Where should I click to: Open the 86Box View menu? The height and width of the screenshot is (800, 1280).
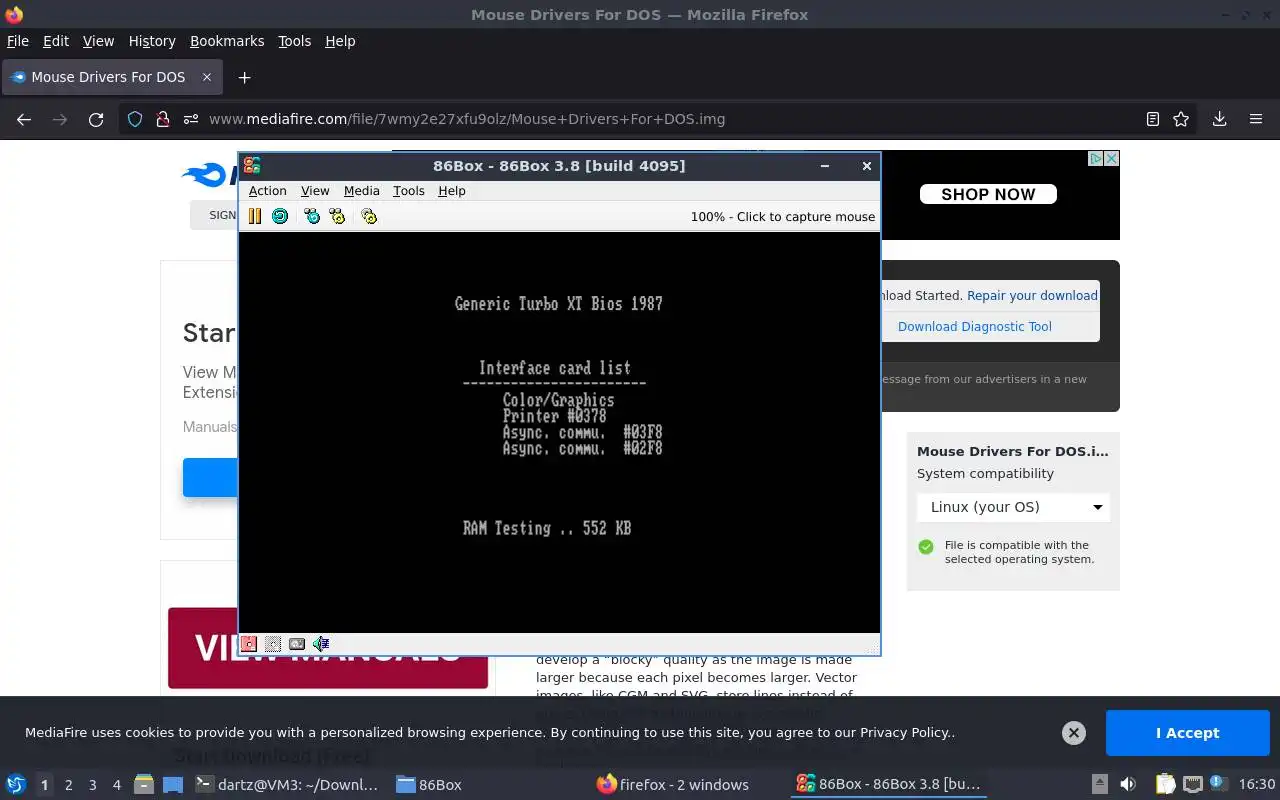click(315, 191)
